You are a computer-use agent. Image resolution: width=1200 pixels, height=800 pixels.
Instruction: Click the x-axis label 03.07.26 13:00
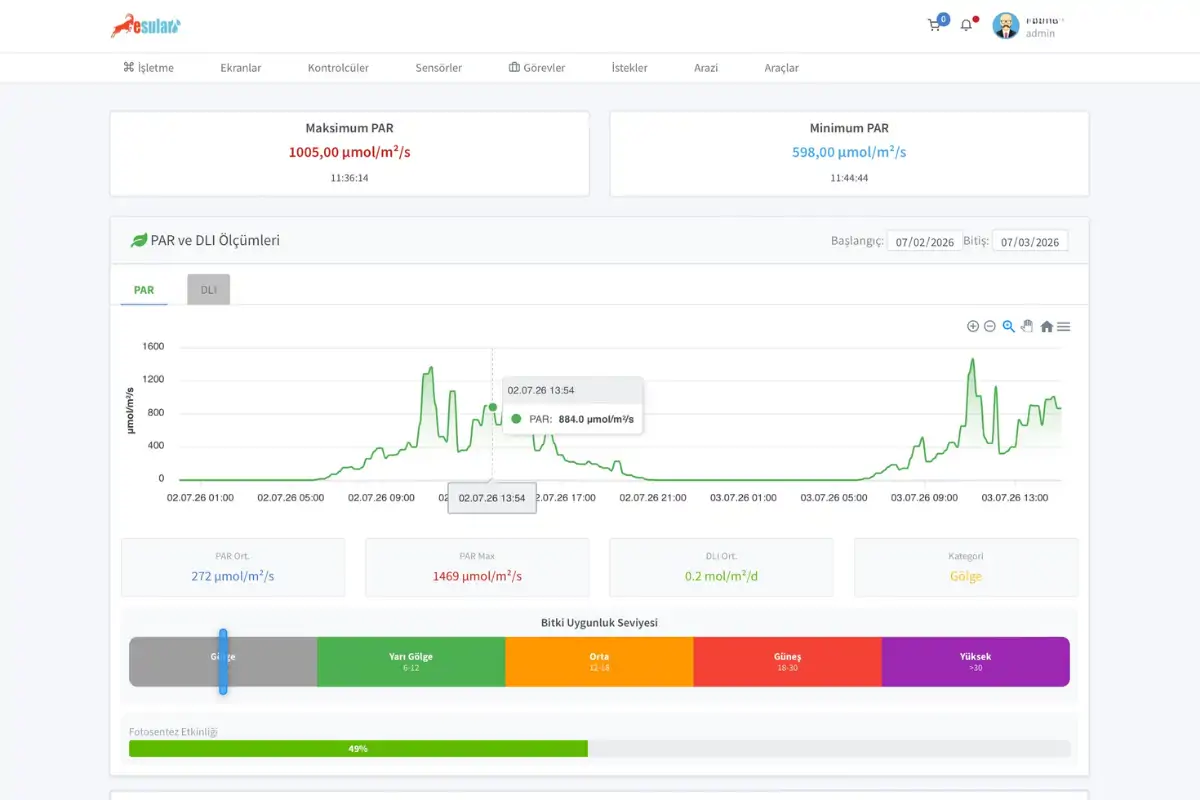click(x=1015, y=497)
